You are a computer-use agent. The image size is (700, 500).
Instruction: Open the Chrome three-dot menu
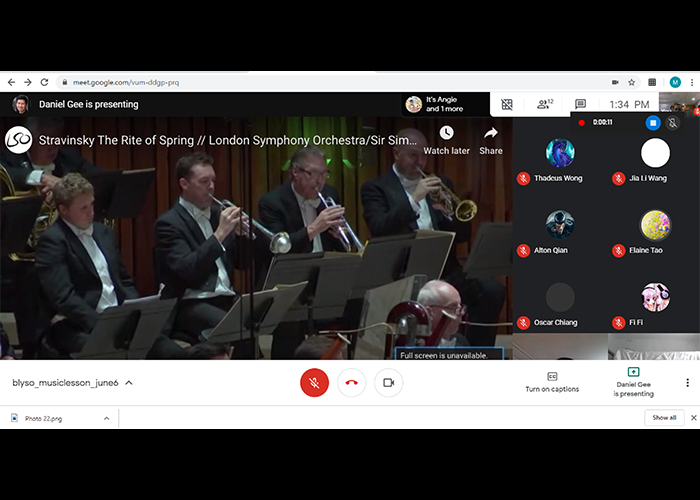pos(692,82)
